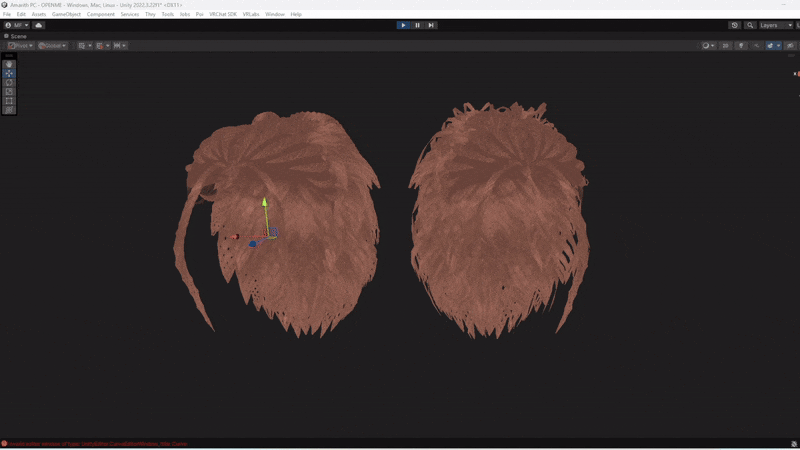Image resolution: width=800 pixels, height=450 pixels.
Task: Open the VRChat SDK menu
Action: click(x=223, y=14)
